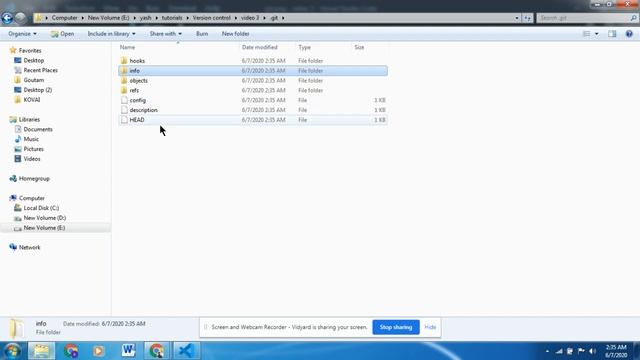Open the Videos library
Viewport: 640px width, 360px height.
pyautogui.click(x=32, y=159)
